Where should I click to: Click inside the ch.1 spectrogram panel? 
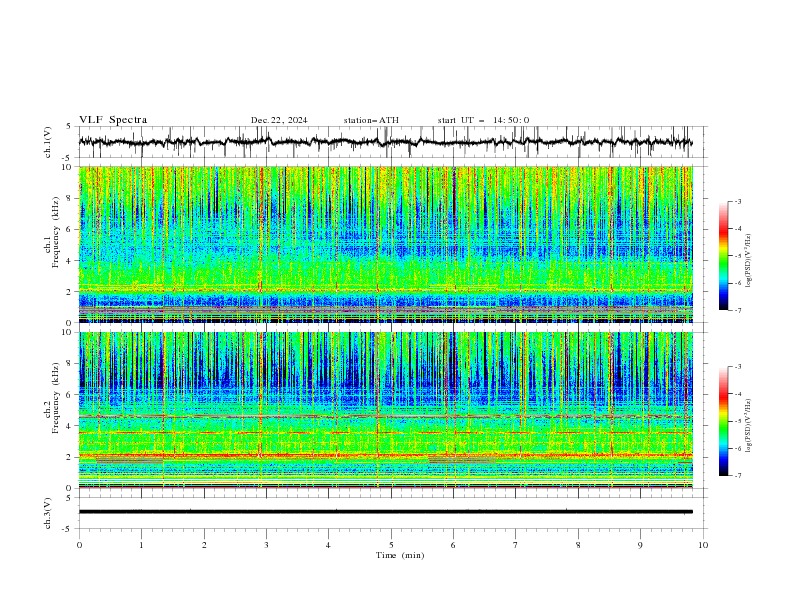(386, 244)
